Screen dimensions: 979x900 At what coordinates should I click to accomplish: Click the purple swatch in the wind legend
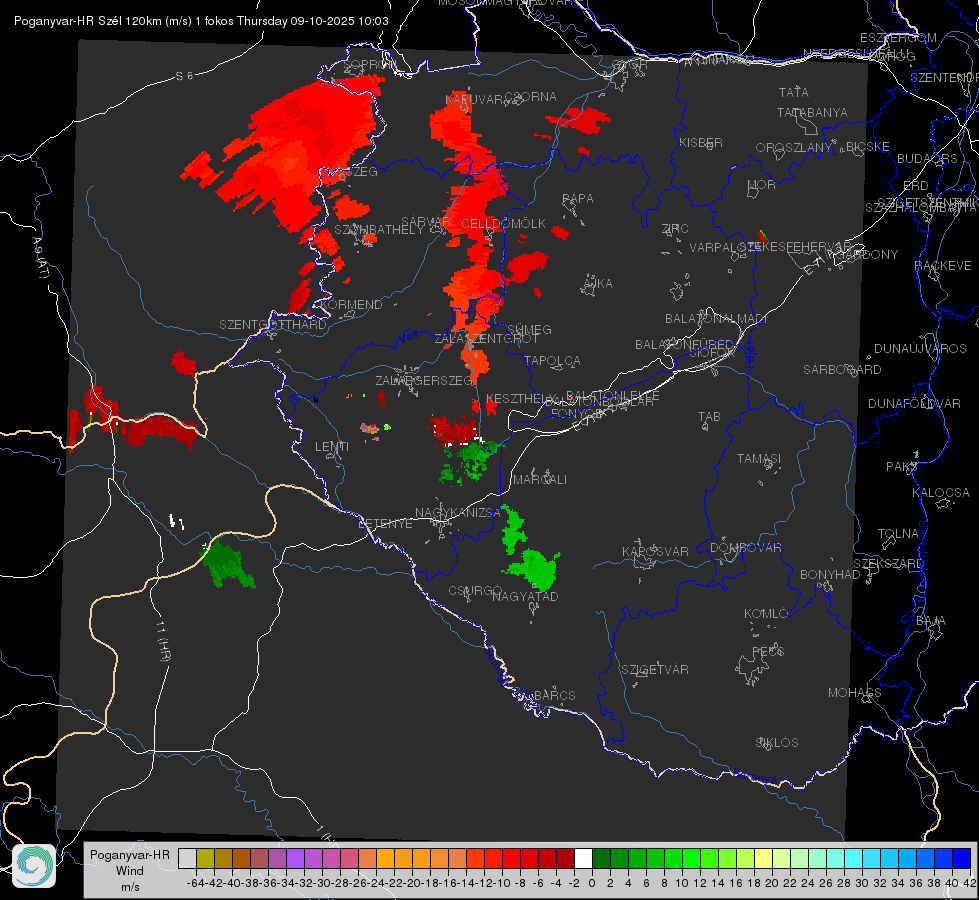pos(295,858)
